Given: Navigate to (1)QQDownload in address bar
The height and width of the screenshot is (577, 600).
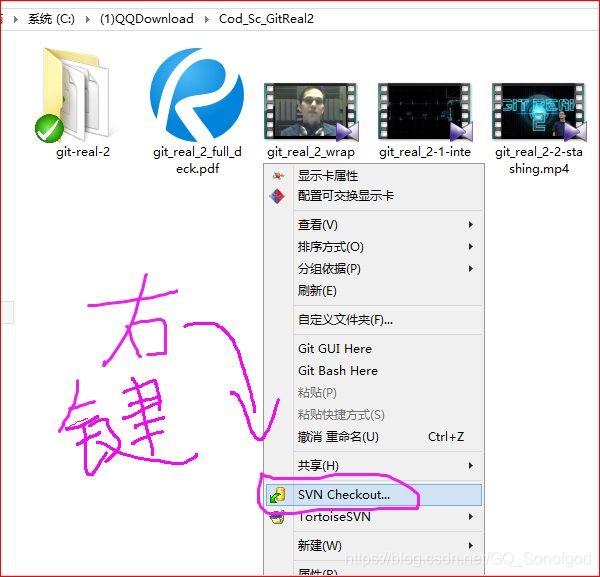Looking at the screenshot, I should click(147, 19).
